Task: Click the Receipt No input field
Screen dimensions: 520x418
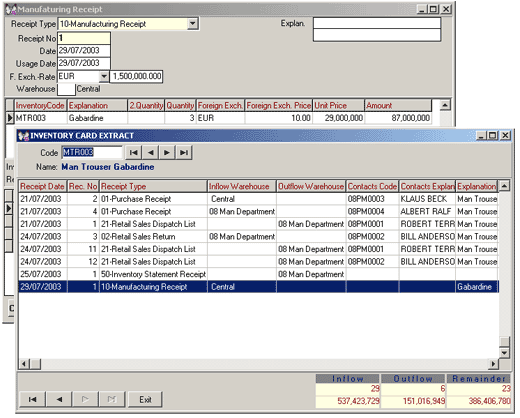Action: pos(84,38)
